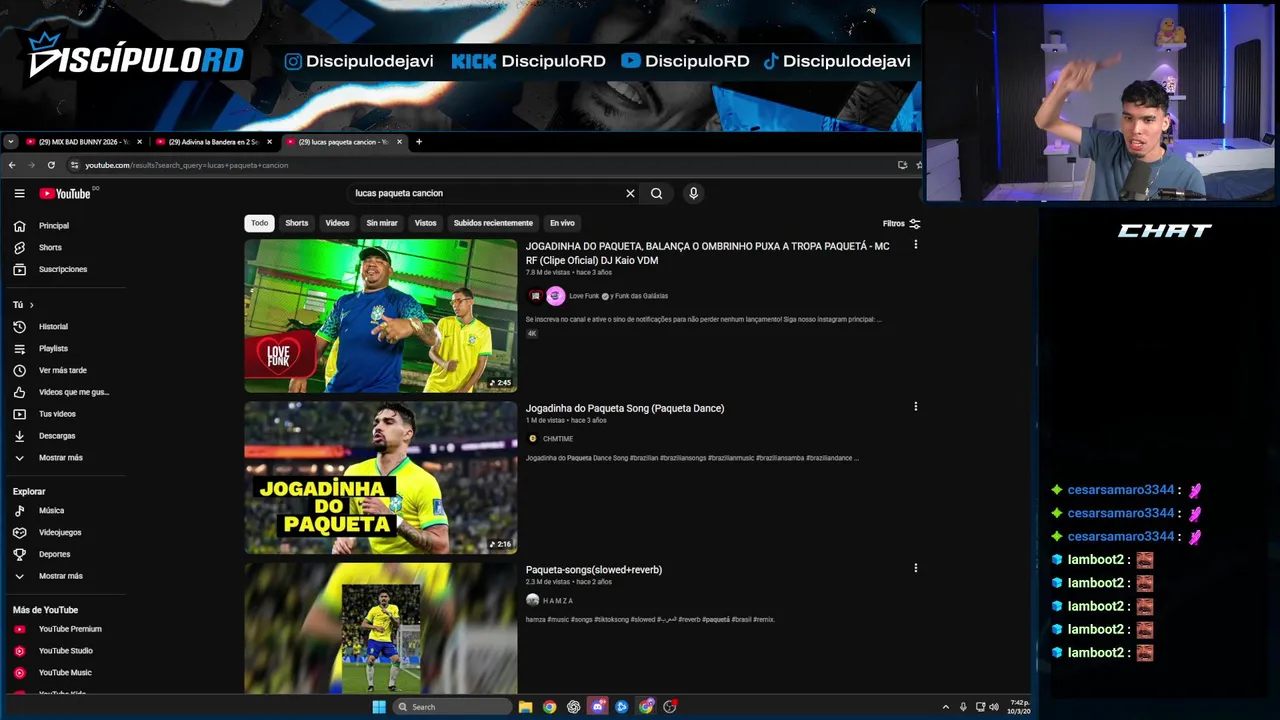Select the Sin mirar filter chip
The image size is (1280, 720).
tap(382, 223)
